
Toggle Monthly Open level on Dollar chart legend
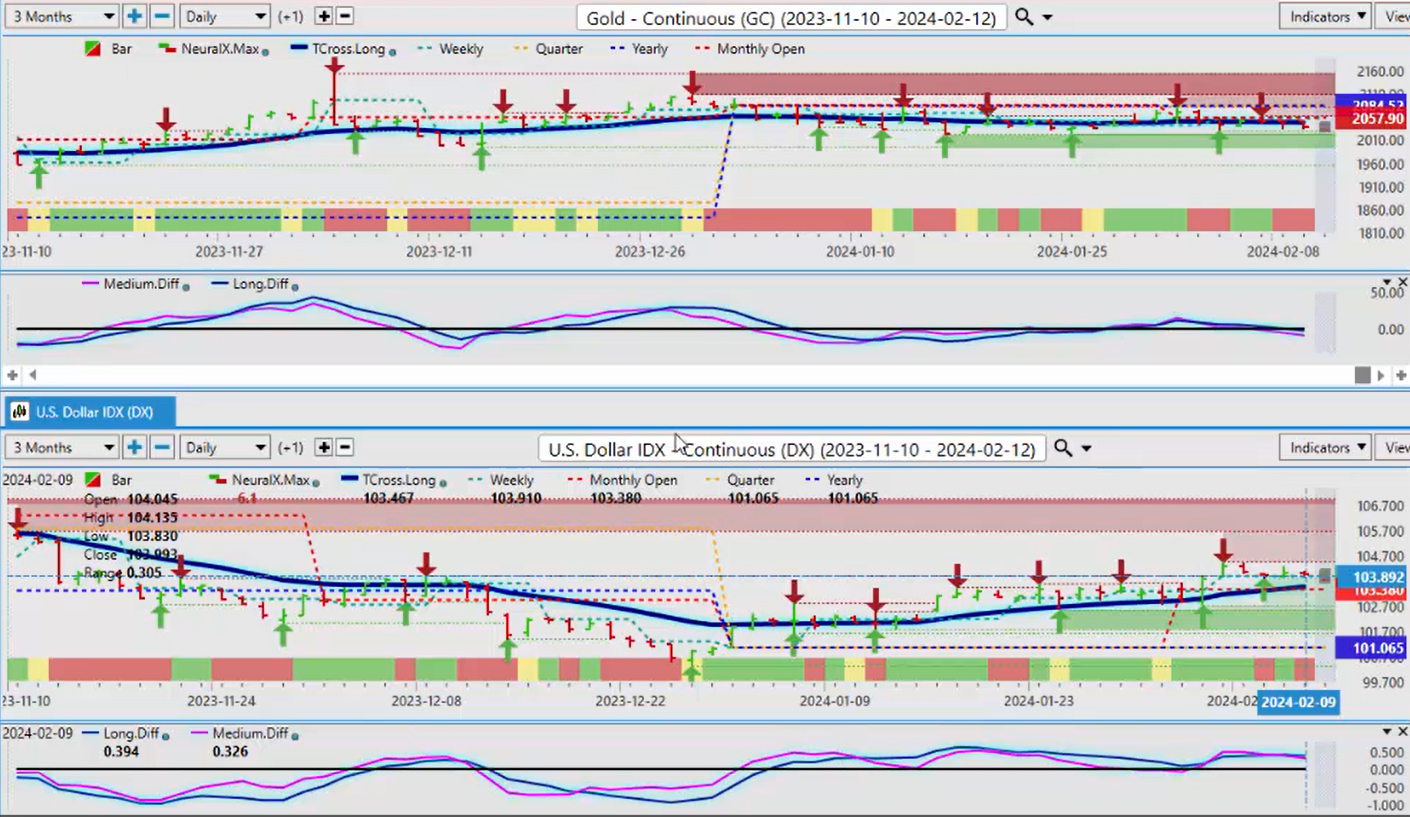620,480
